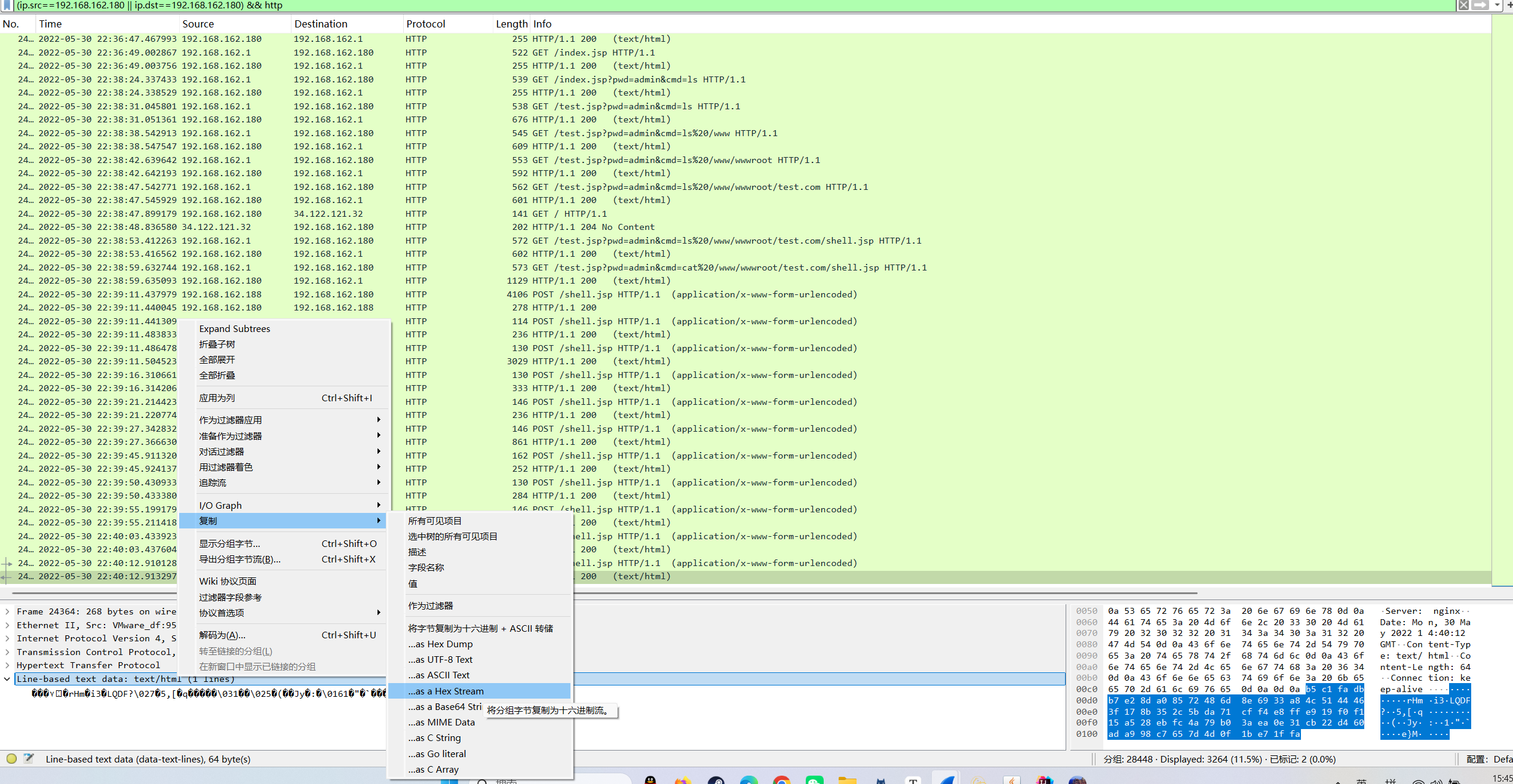Collapse Line-based text data node

[x=7, y=679]
